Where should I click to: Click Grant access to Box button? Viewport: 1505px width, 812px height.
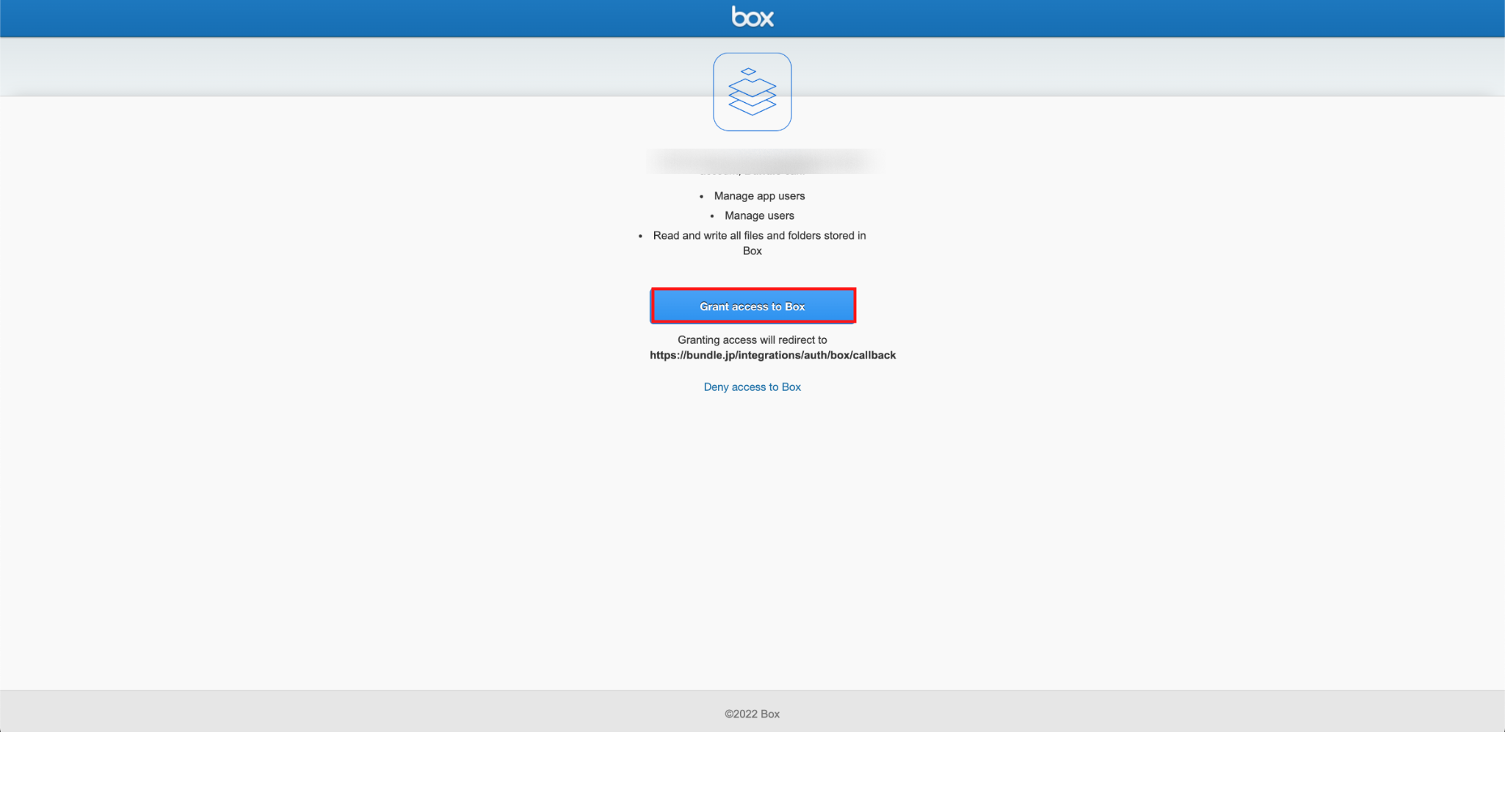click(753, 306)
